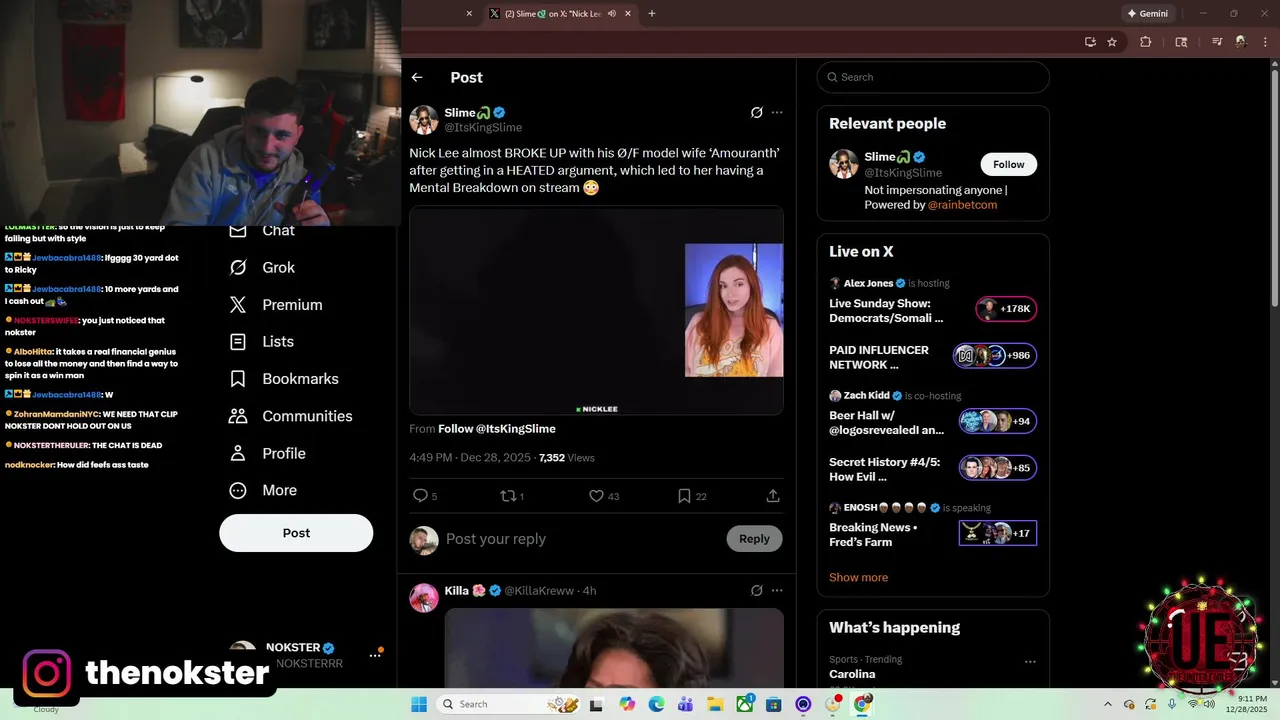1280x720 pixels.
Task: Open Breaking News Fred's Farm space
Action: click(x=873, y=535)
